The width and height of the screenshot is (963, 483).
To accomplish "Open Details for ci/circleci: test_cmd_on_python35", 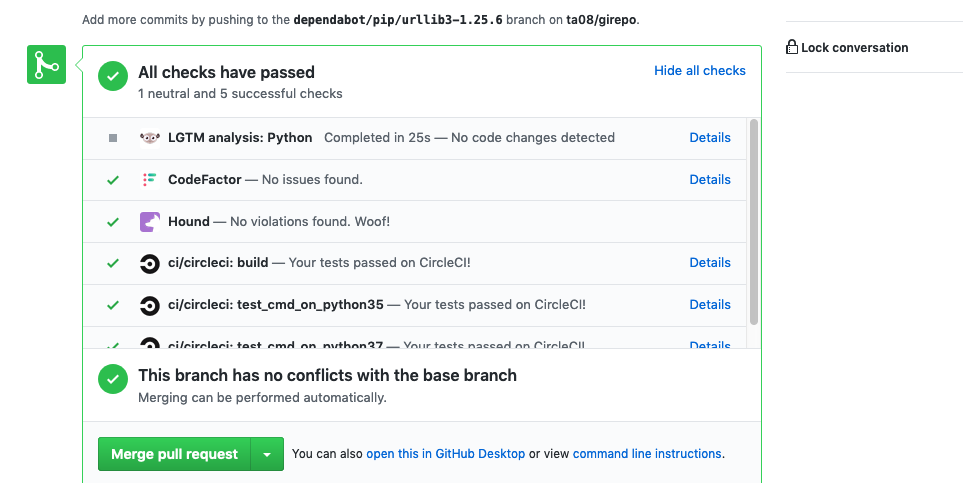I will coord(710,304).
